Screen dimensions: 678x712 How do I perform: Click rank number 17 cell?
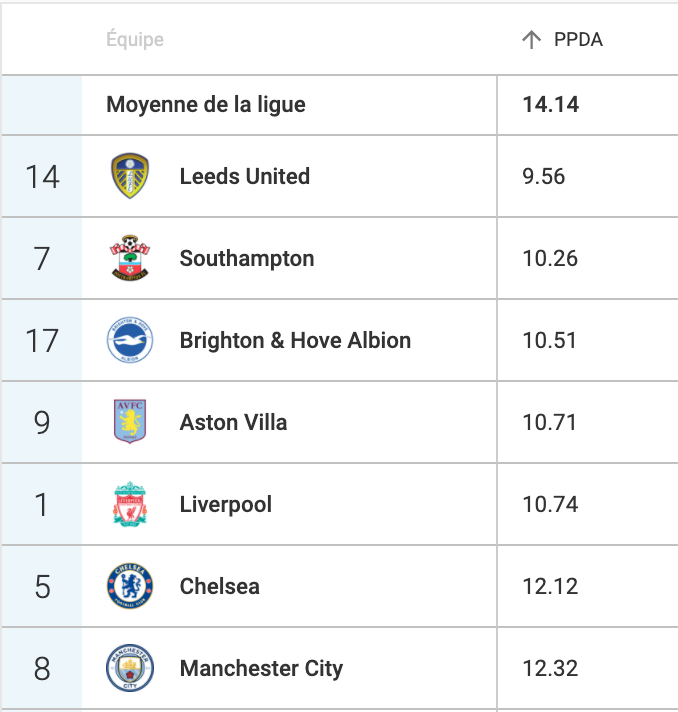(42, 340)
